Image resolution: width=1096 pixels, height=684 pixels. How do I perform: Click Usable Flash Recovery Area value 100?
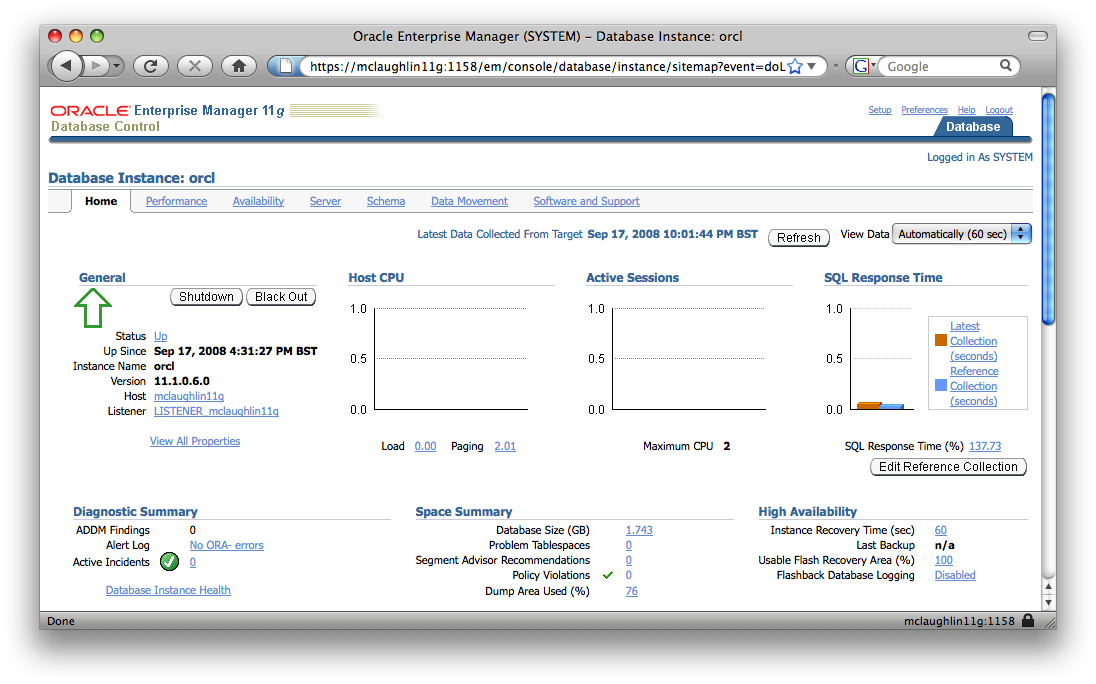[944, 560]
